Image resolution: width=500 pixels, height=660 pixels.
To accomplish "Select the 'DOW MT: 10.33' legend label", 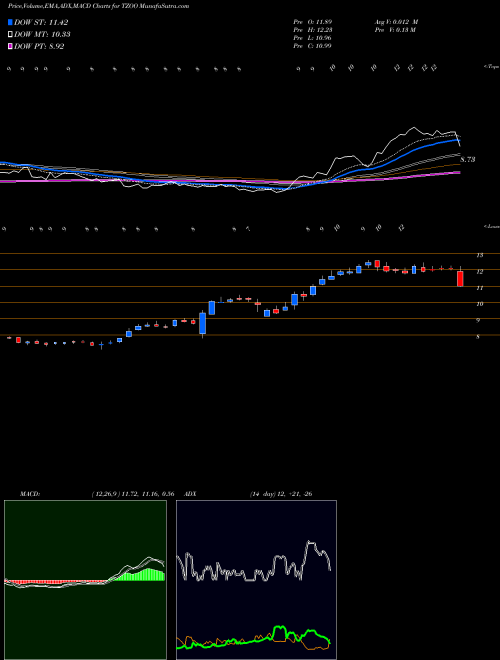I will pos(42,35).
